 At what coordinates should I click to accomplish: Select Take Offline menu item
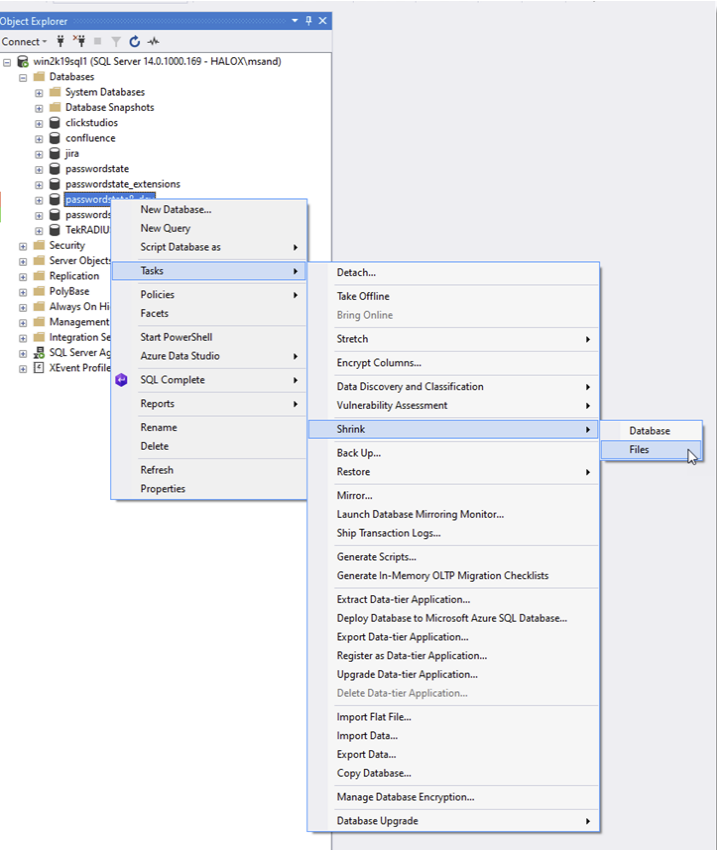454,297
